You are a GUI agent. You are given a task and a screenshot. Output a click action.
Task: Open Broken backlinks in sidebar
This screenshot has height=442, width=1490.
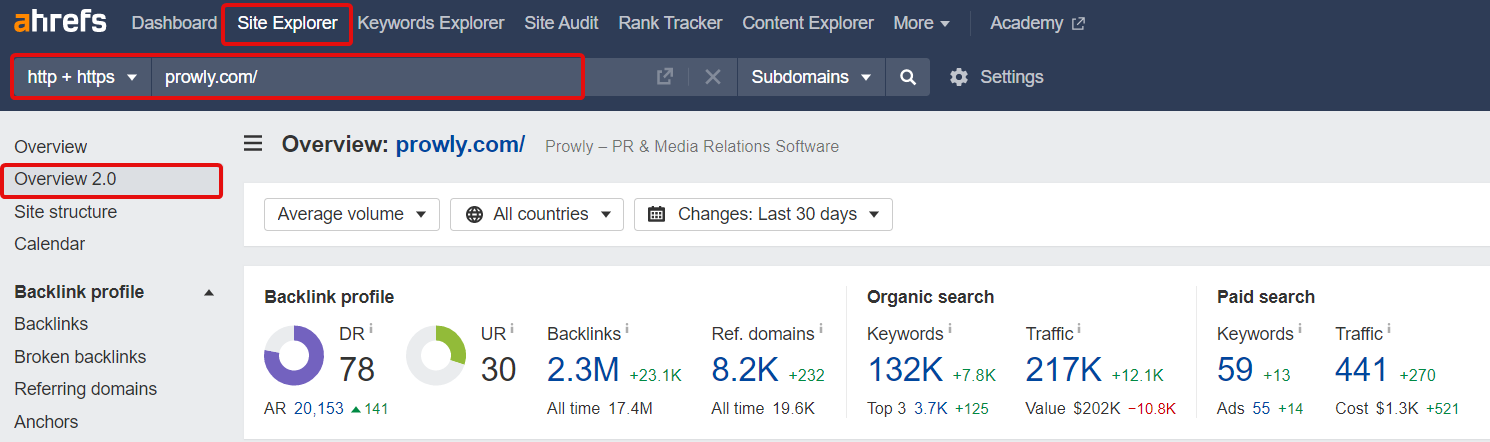click(x=80, y=357)
